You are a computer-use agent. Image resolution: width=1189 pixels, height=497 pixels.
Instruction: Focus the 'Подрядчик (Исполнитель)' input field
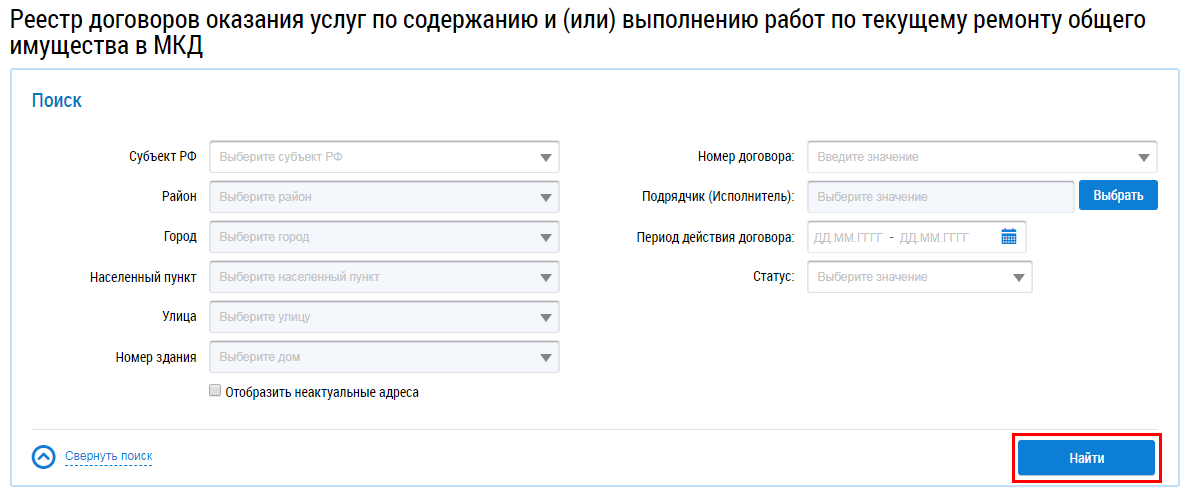point(940,197)
